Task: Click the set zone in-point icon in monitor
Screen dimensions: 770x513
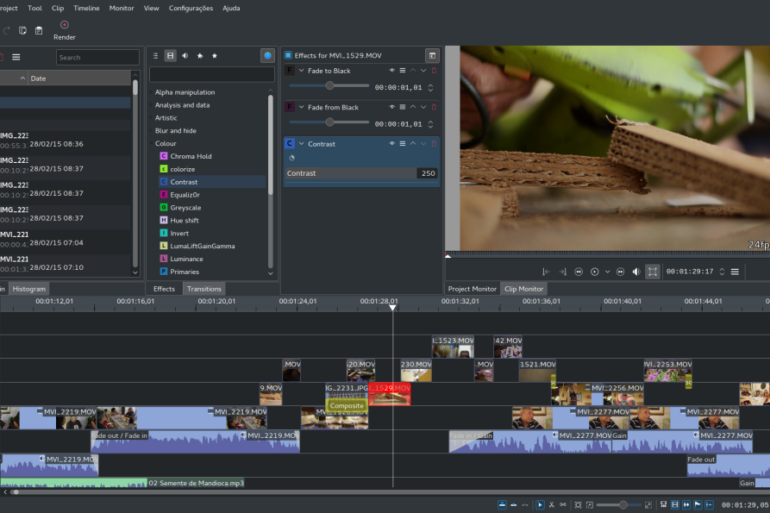Action: click(x=546, y=271)
